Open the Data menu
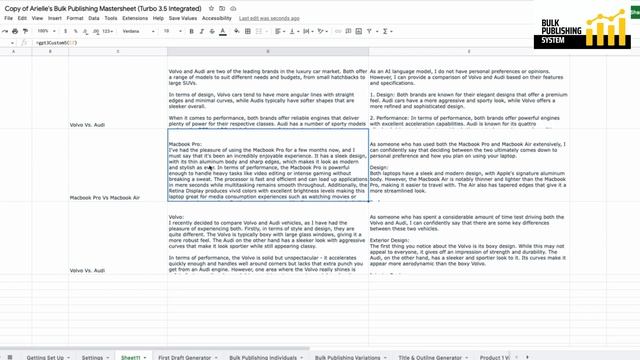Image resolution: width=640 pixels, height=360 pixels. tap(94, 18)
